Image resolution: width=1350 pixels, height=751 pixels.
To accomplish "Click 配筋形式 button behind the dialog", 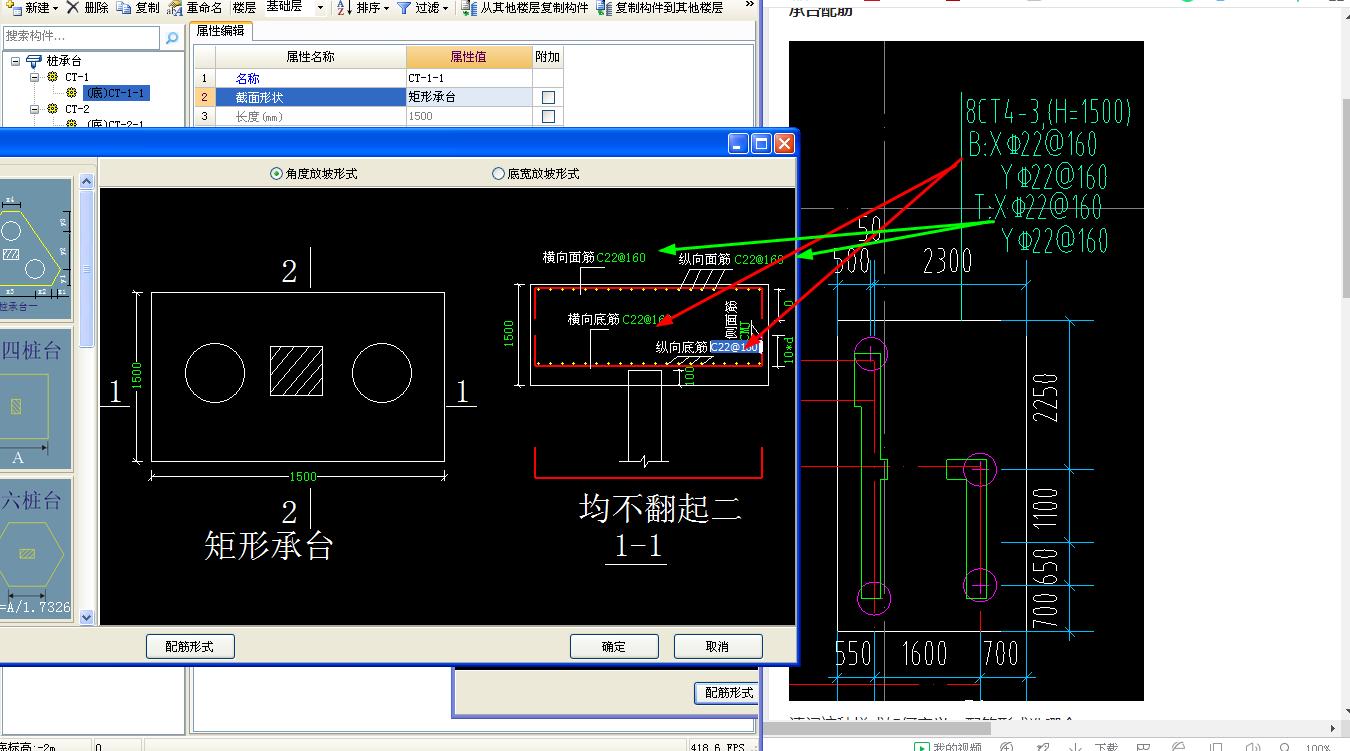I will coord(728,692).
